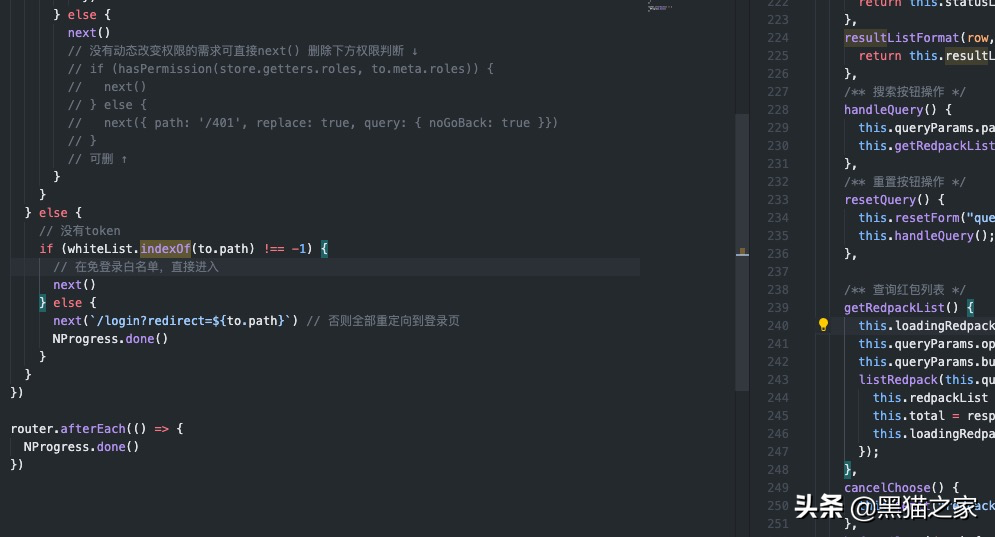Click this.queryParams.pa on line 229

tap(926, 128)
